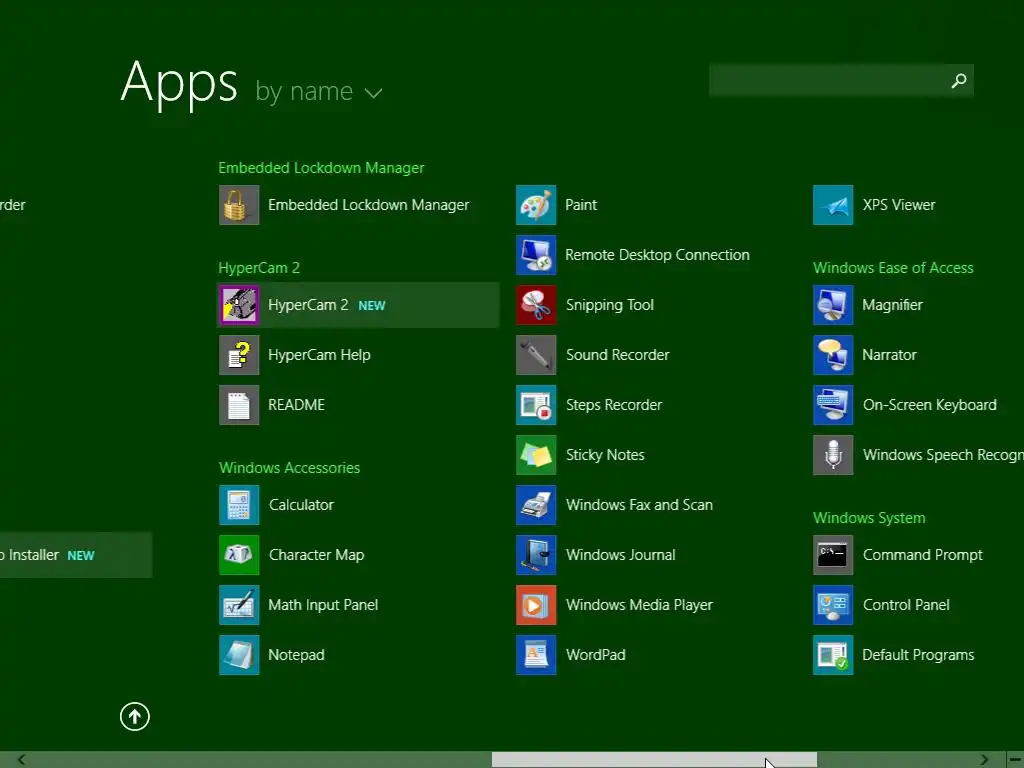Click the 'Windows Journal' label
Image resolution: width=1024 pixels, height=768 pixels.
[620, 555]
